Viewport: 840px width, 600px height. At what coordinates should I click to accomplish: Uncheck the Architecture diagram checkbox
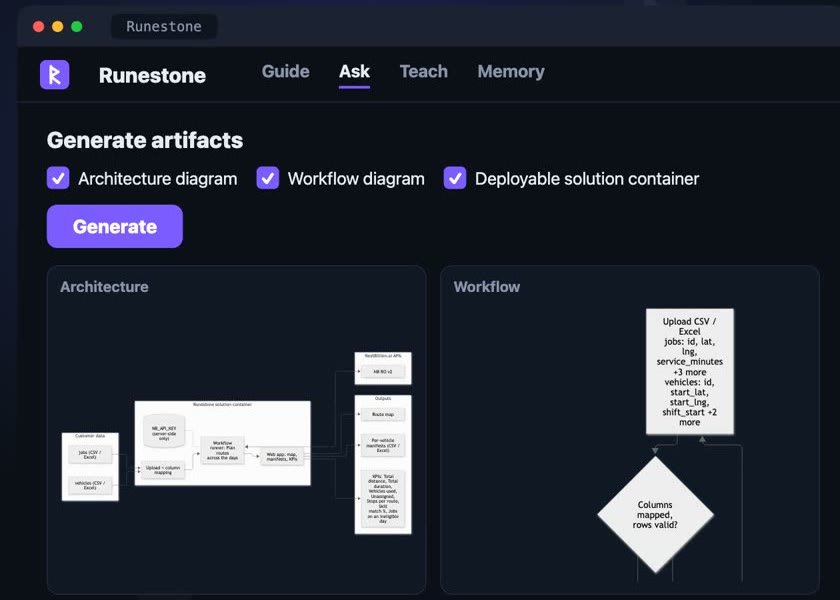[58, 178]
